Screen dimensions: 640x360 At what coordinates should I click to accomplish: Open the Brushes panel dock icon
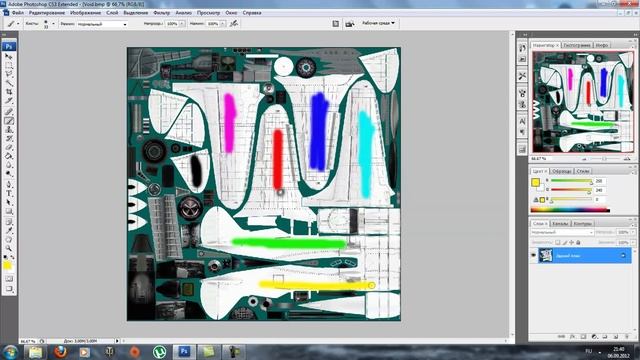coord(522,93)
